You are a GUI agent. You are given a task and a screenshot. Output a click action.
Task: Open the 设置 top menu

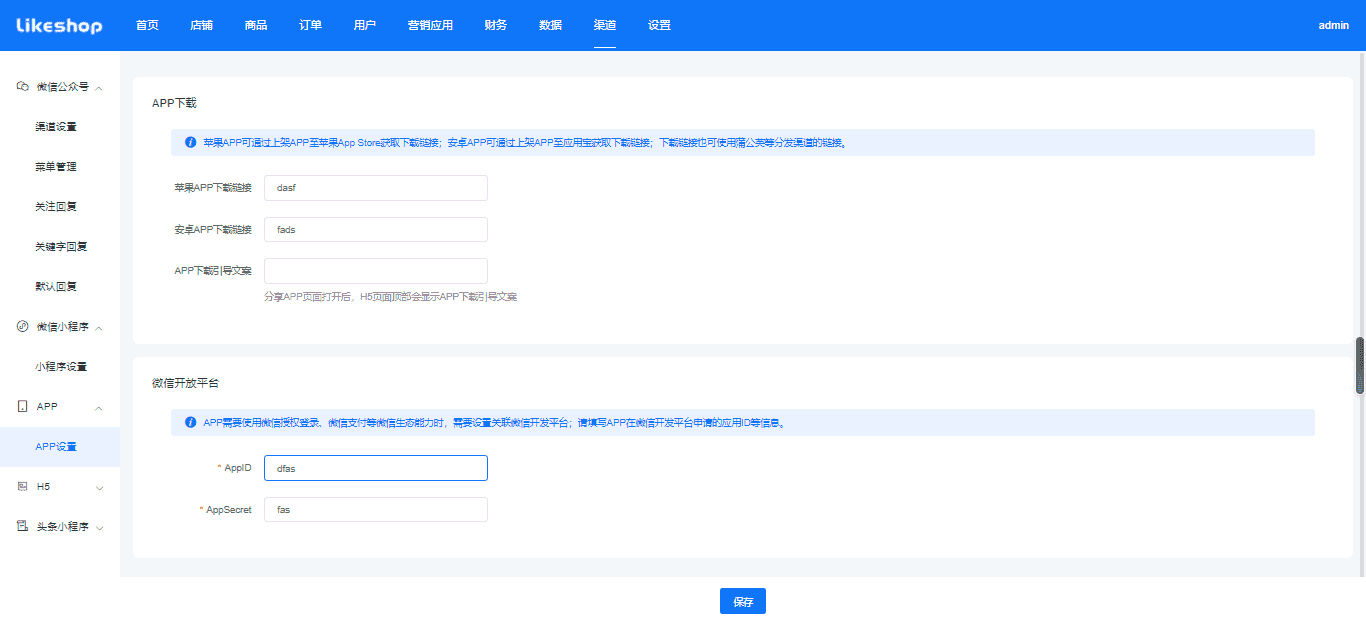(x=659, y=25)
